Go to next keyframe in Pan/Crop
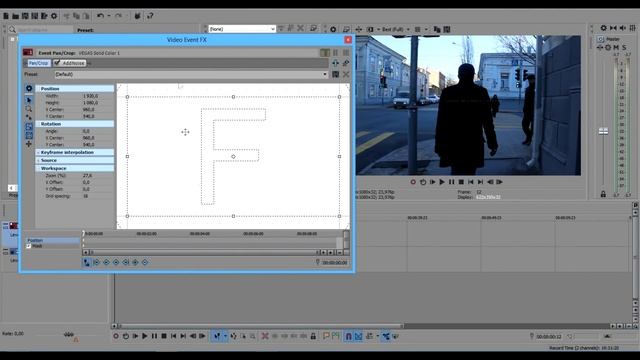Screen dimensions: 640x360 coord(116,262)
